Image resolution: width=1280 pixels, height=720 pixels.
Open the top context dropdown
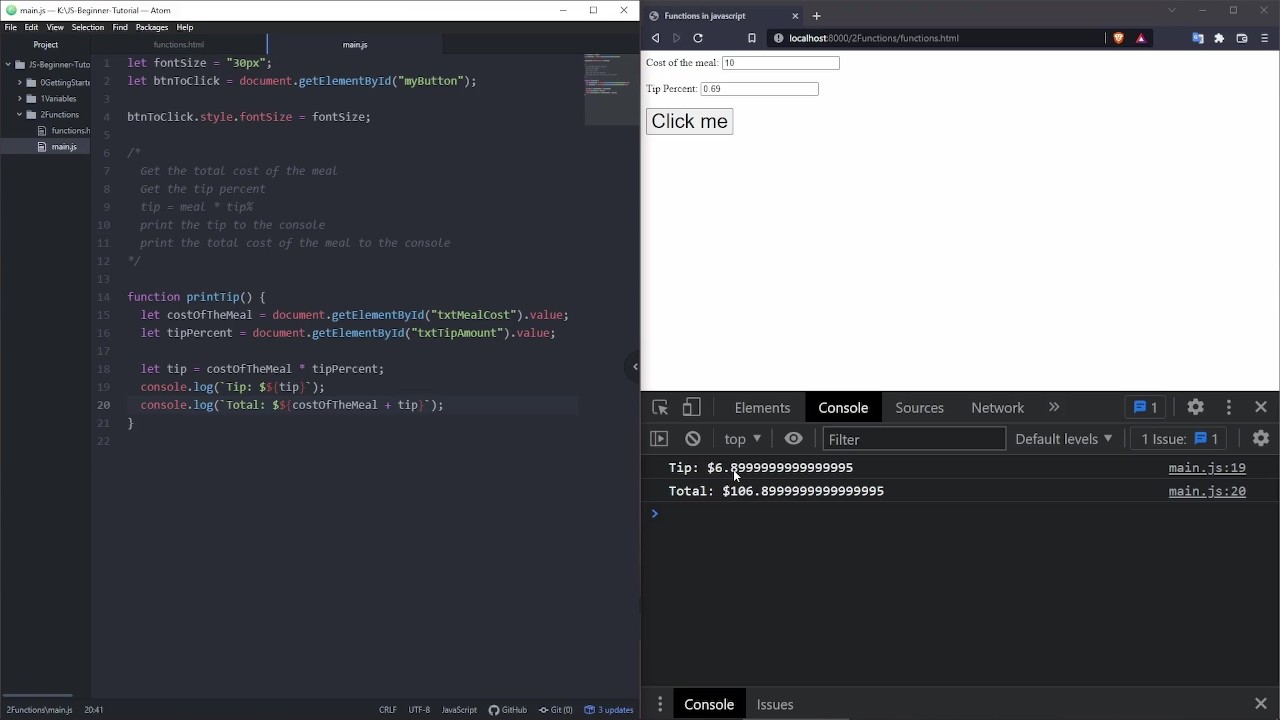pos(743,439)
